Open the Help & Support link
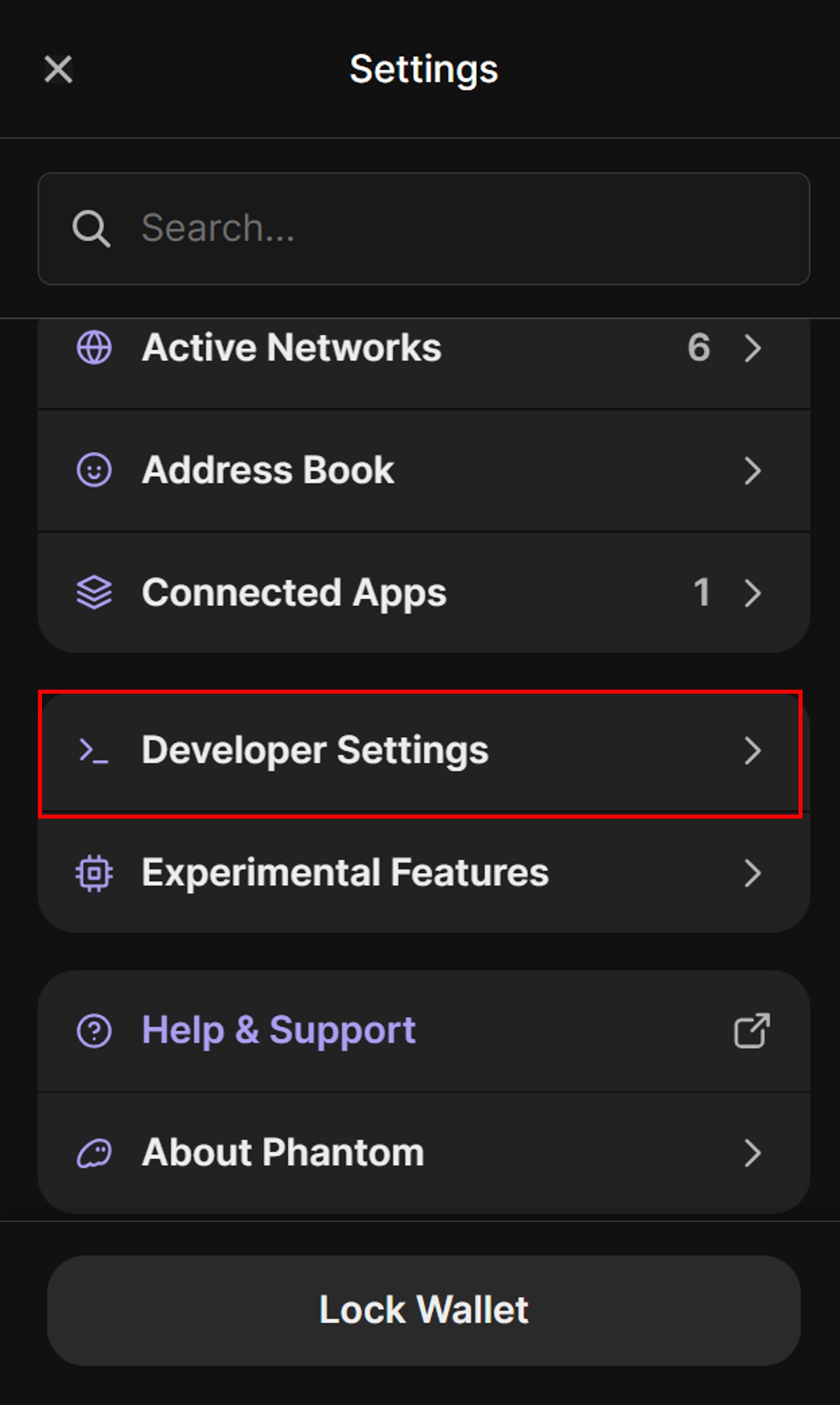The height and width of the screenshot is (1405, 840). coord(278,1031)
